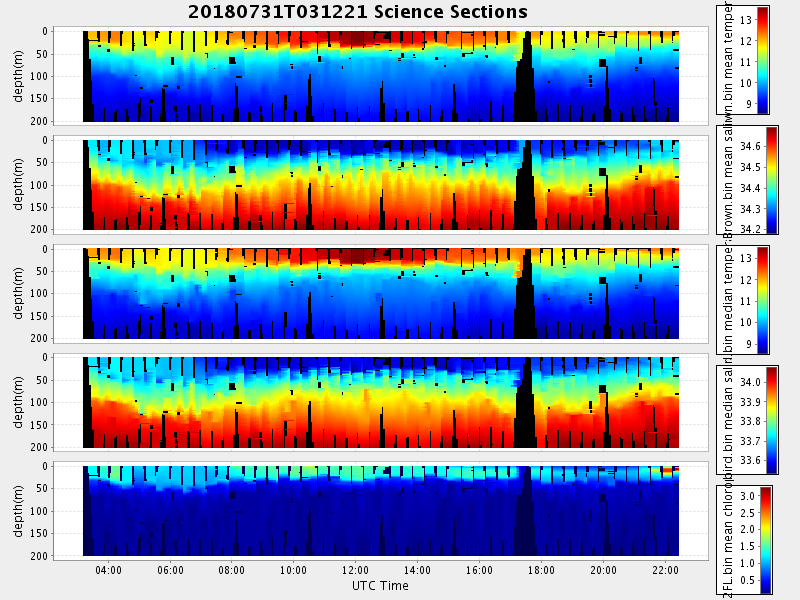Screen dimensions: 800x600
Task: Click the depth(m) label of the top panel
Action: coord(20,75)
